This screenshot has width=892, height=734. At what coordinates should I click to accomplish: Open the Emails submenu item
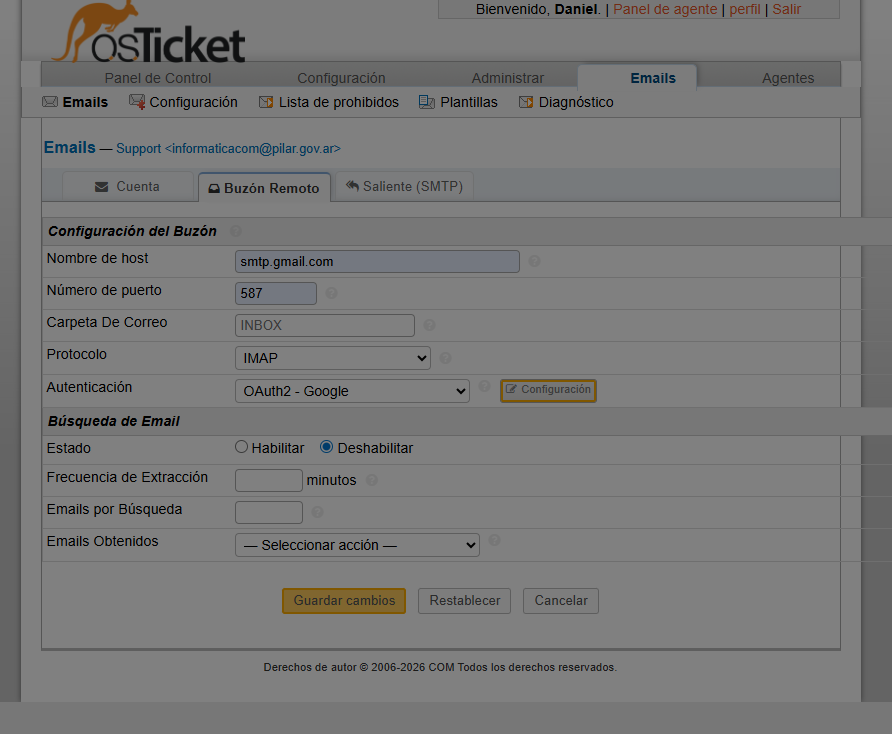click(x=75, y=102)
